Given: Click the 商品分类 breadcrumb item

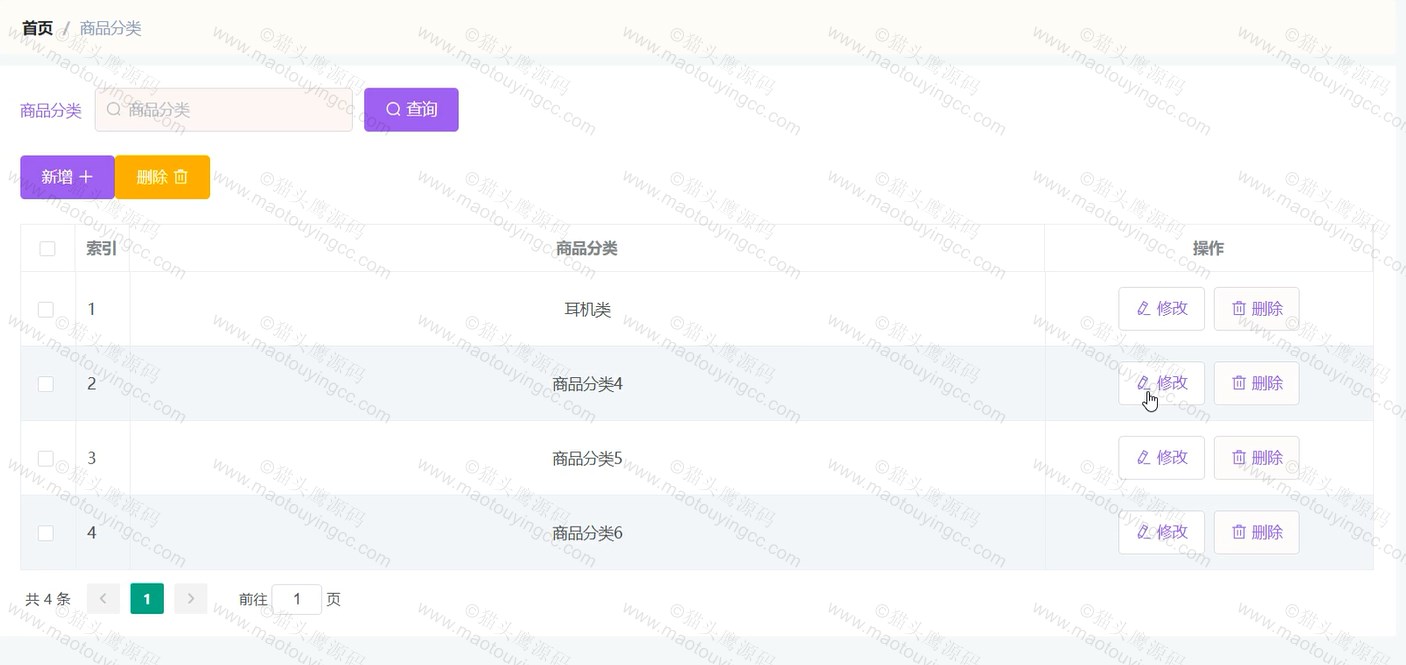Looking at the screenshot, I should (110, 28).
